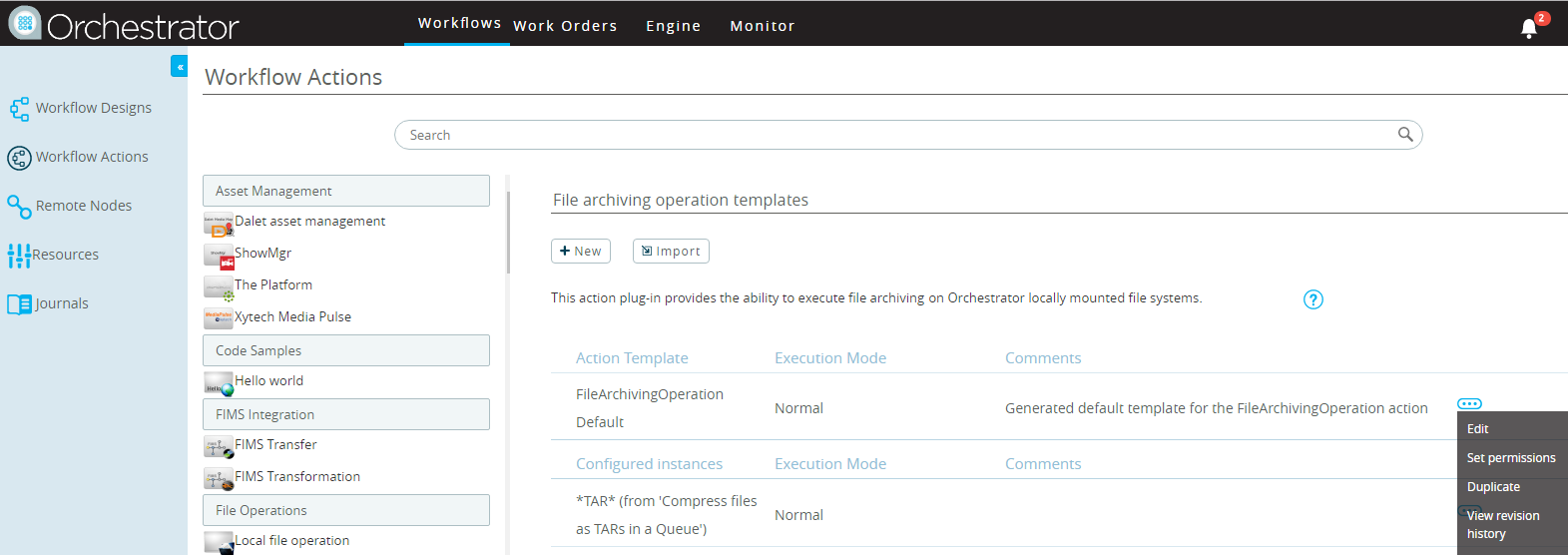
Task: Click the FIMS Transfer icon
Action: [x=219, y=447]
